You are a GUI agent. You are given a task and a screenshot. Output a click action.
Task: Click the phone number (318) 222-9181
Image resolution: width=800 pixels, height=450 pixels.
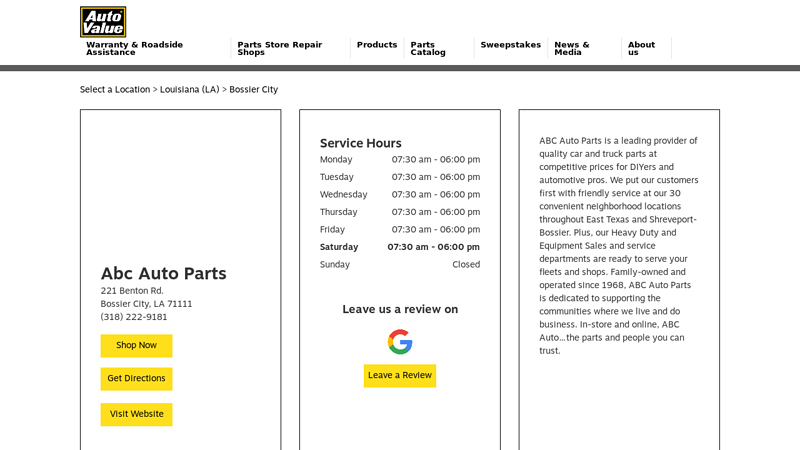[134, 317]
